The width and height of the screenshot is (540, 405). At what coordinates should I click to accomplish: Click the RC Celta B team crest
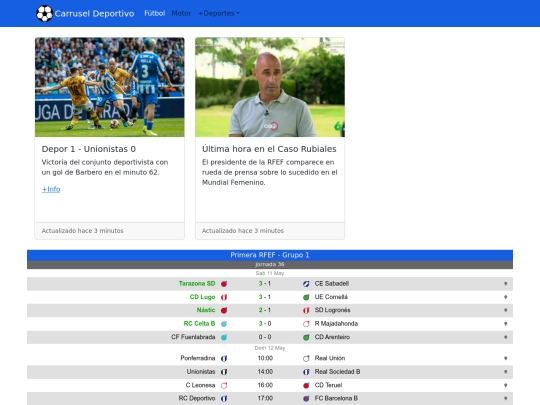(x=224, y=324)
